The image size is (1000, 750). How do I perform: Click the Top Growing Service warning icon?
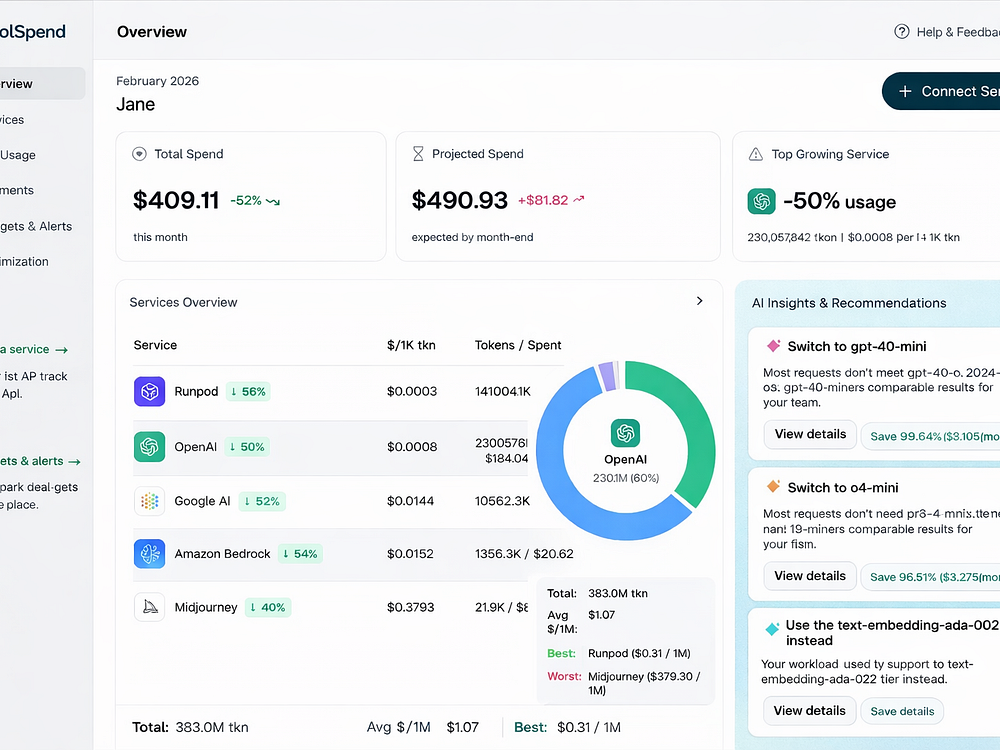tap(756, 154)
